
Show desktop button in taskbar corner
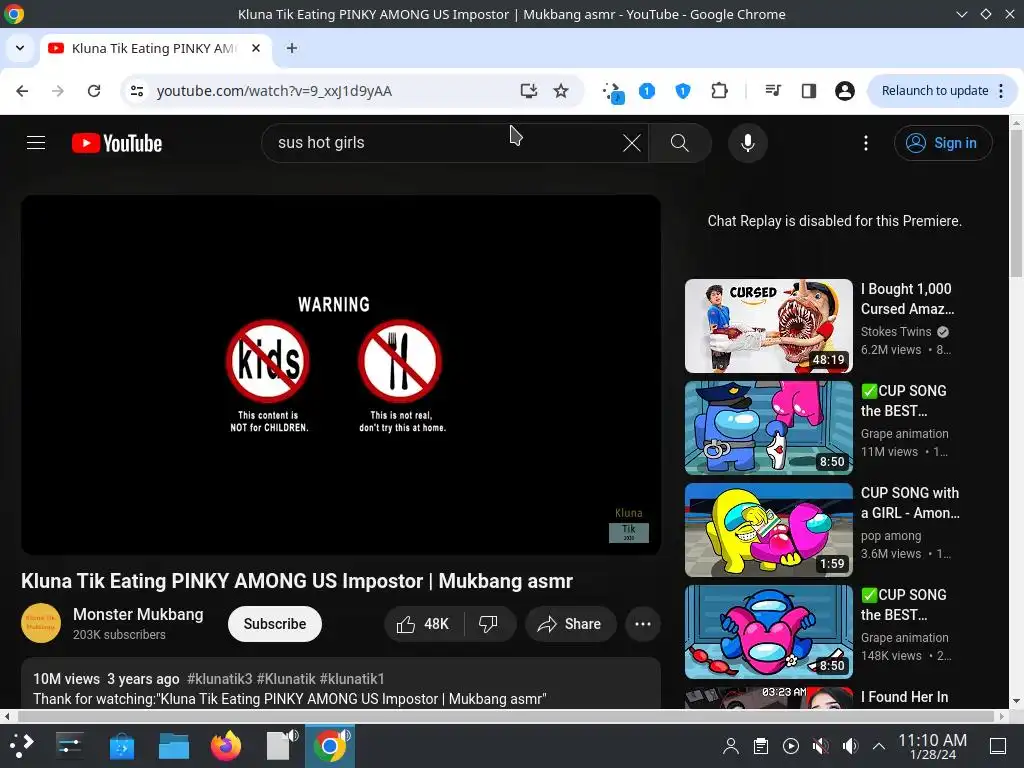click(x=998, y=746)
